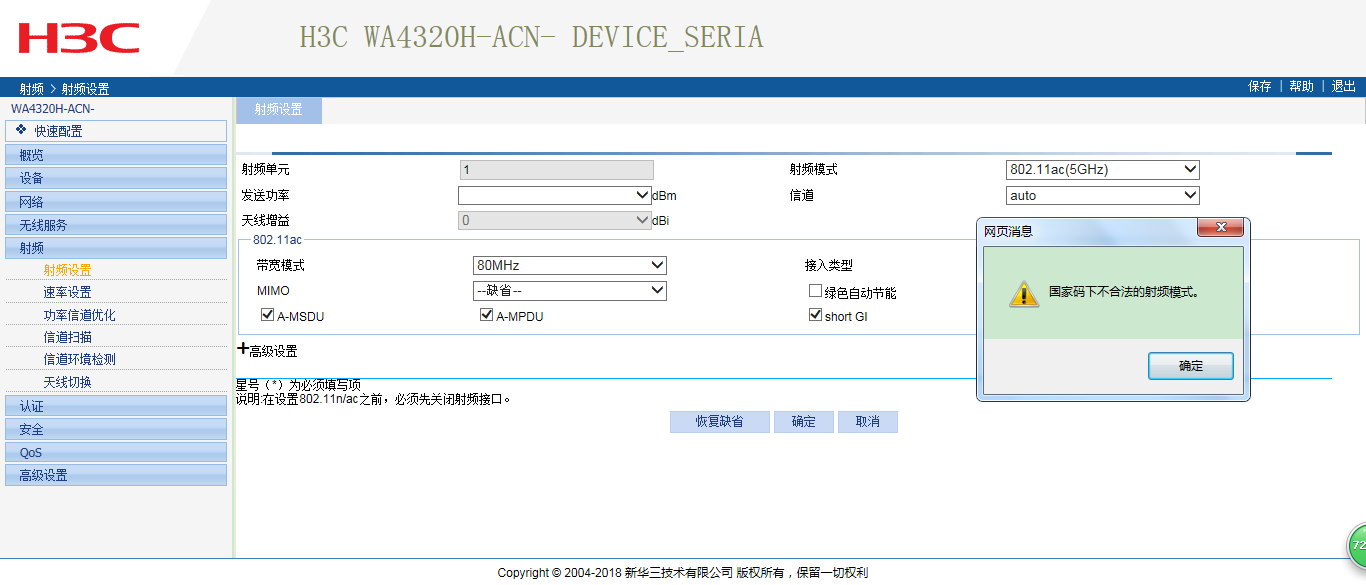Select 速率设置 submenu item
This screenshot has height=585, width=1366.
pyautogui.click(x=67, y=292)
